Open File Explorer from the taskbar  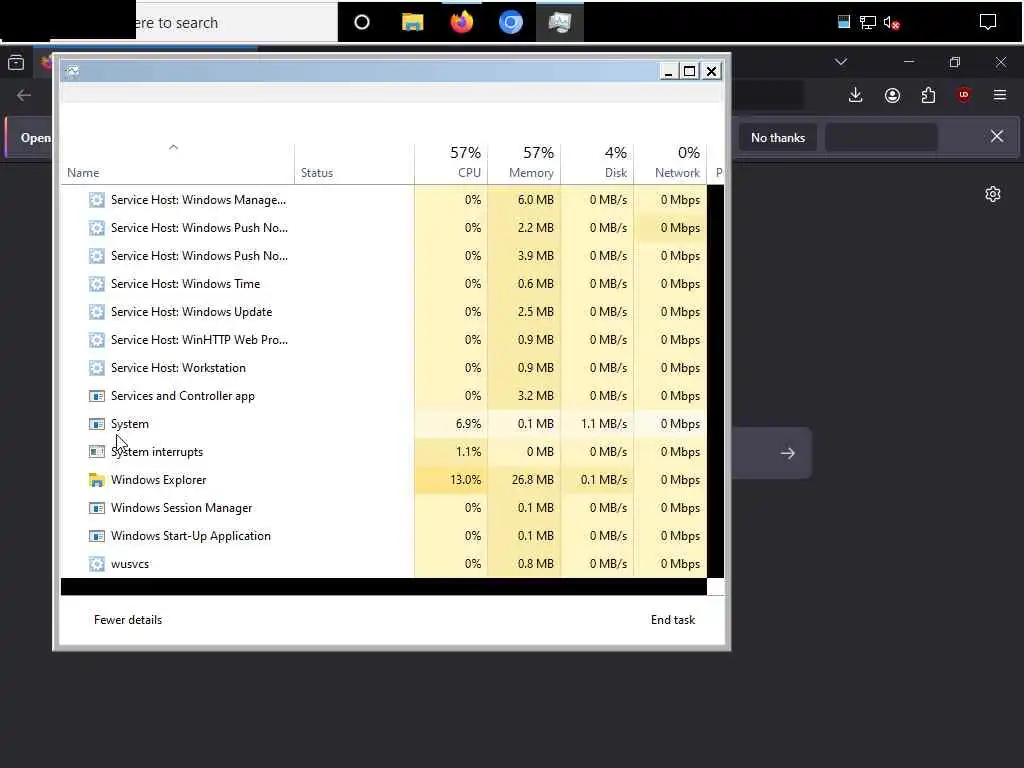[412, 23]
